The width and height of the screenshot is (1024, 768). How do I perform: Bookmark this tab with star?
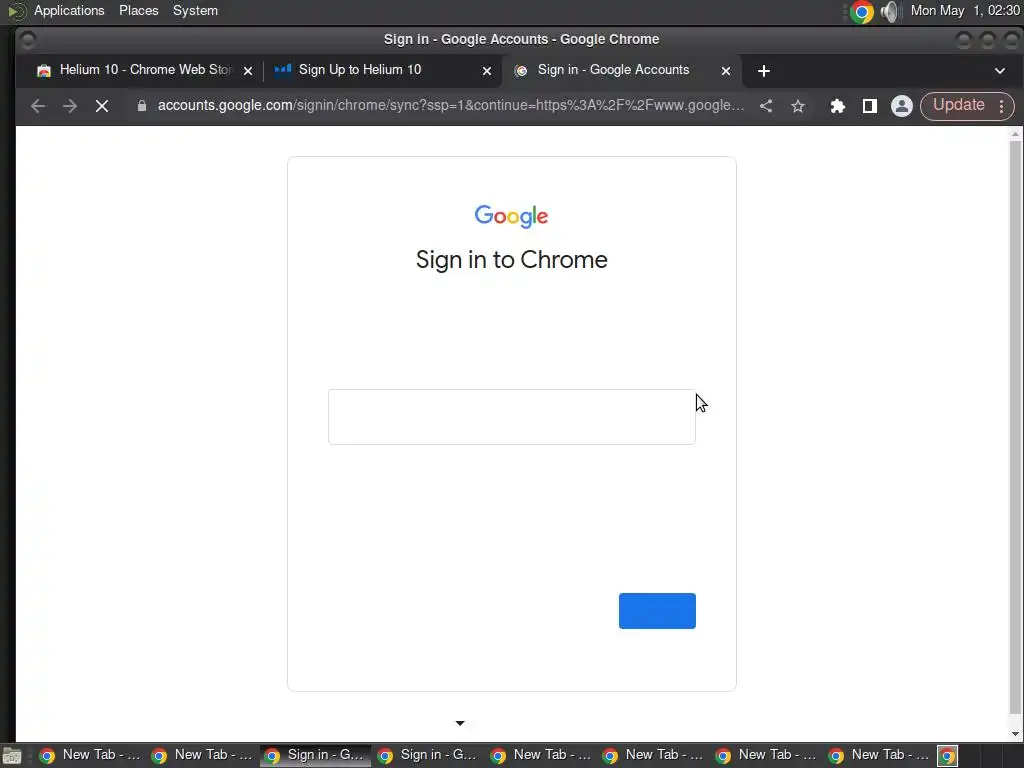click(798, 106)
